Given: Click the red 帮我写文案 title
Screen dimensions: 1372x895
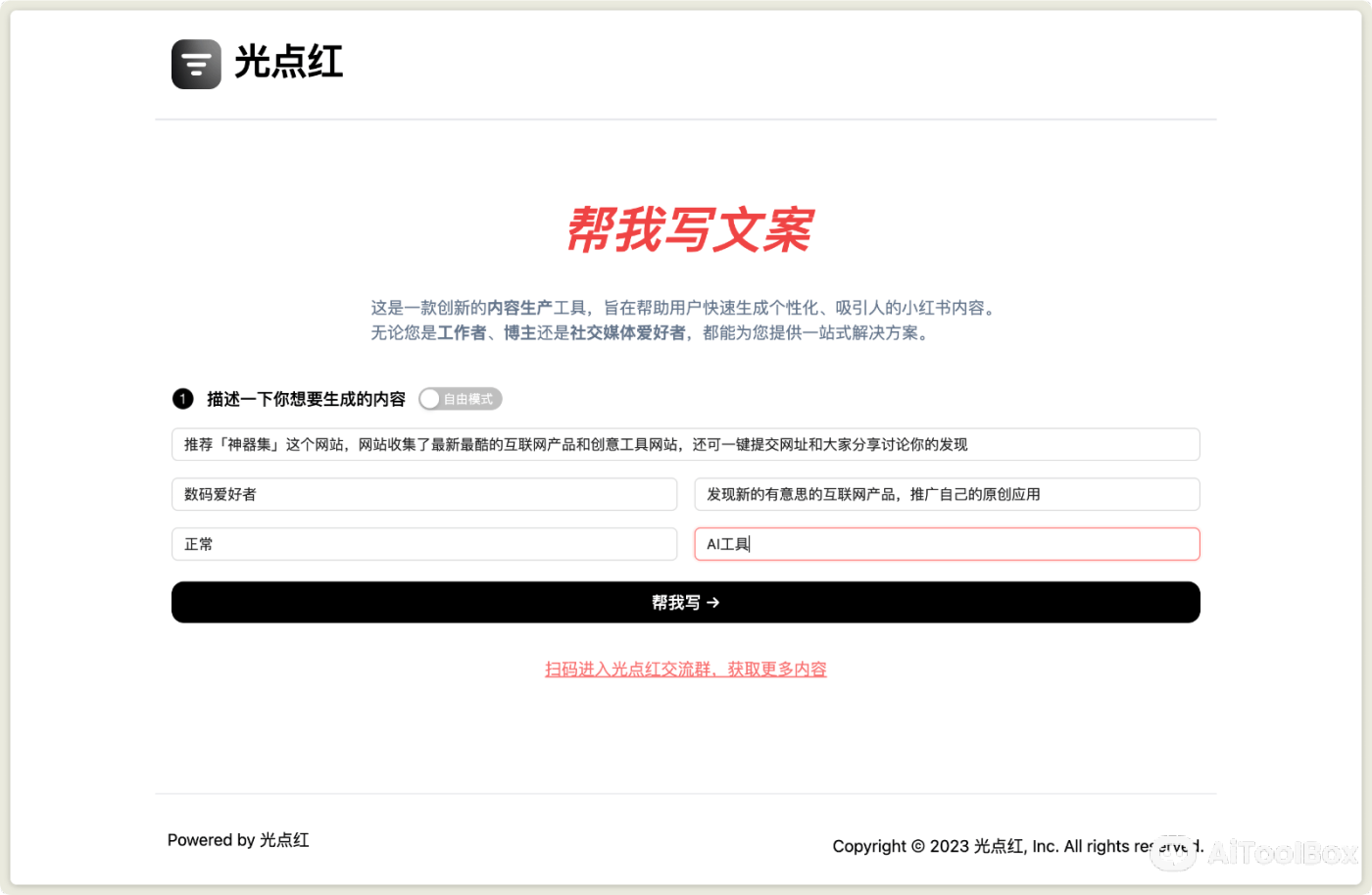Looking at the screenshot, I should [686, 228].
